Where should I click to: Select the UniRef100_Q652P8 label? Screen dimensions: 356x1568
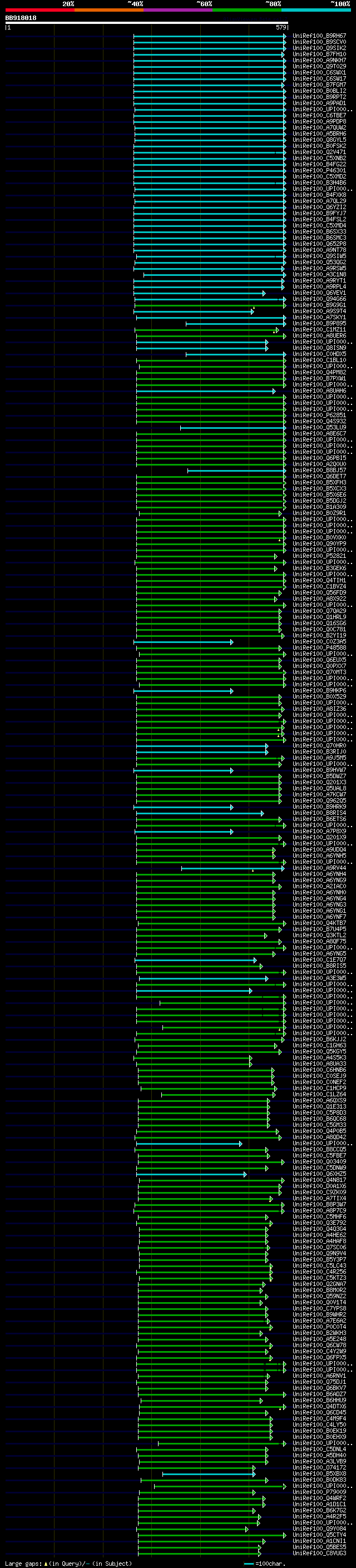point(319,244)
